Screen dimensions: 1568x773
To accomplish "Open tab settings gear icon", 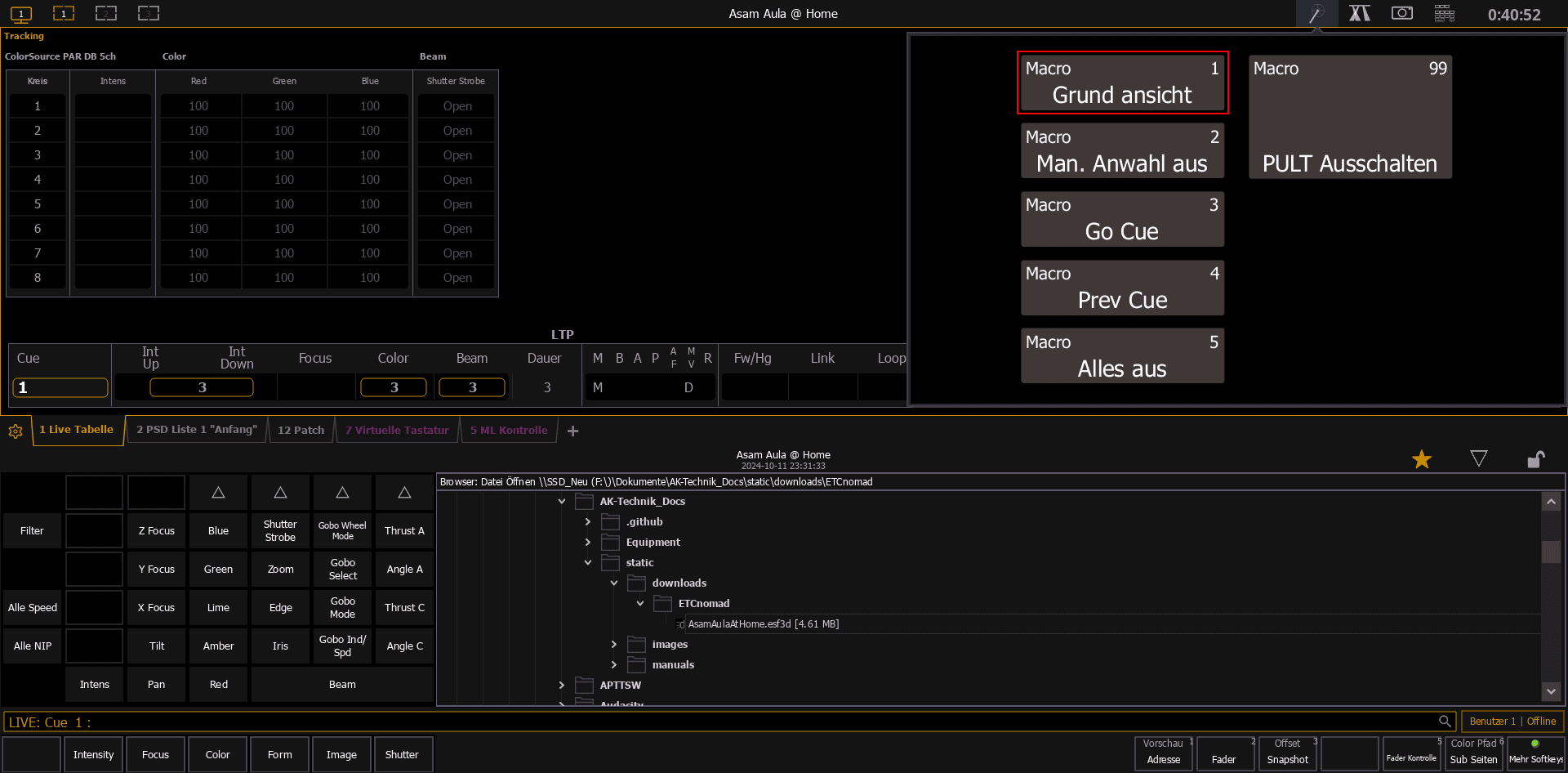I will (x=16, y=431).
